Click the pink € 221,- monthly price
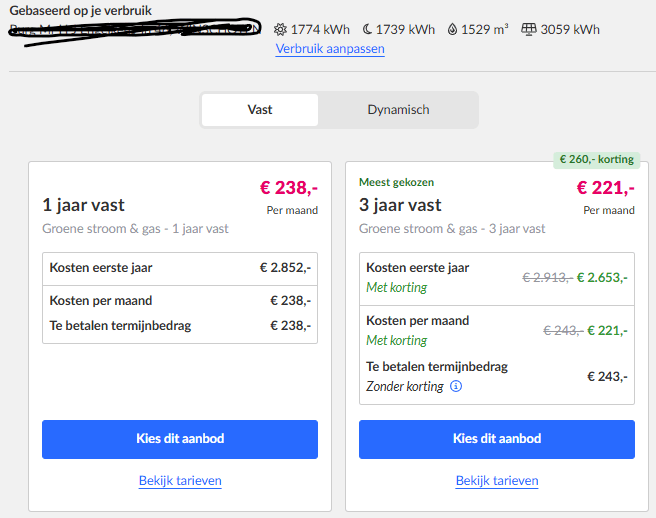This screenshot has width=656, height=518. 605,187
